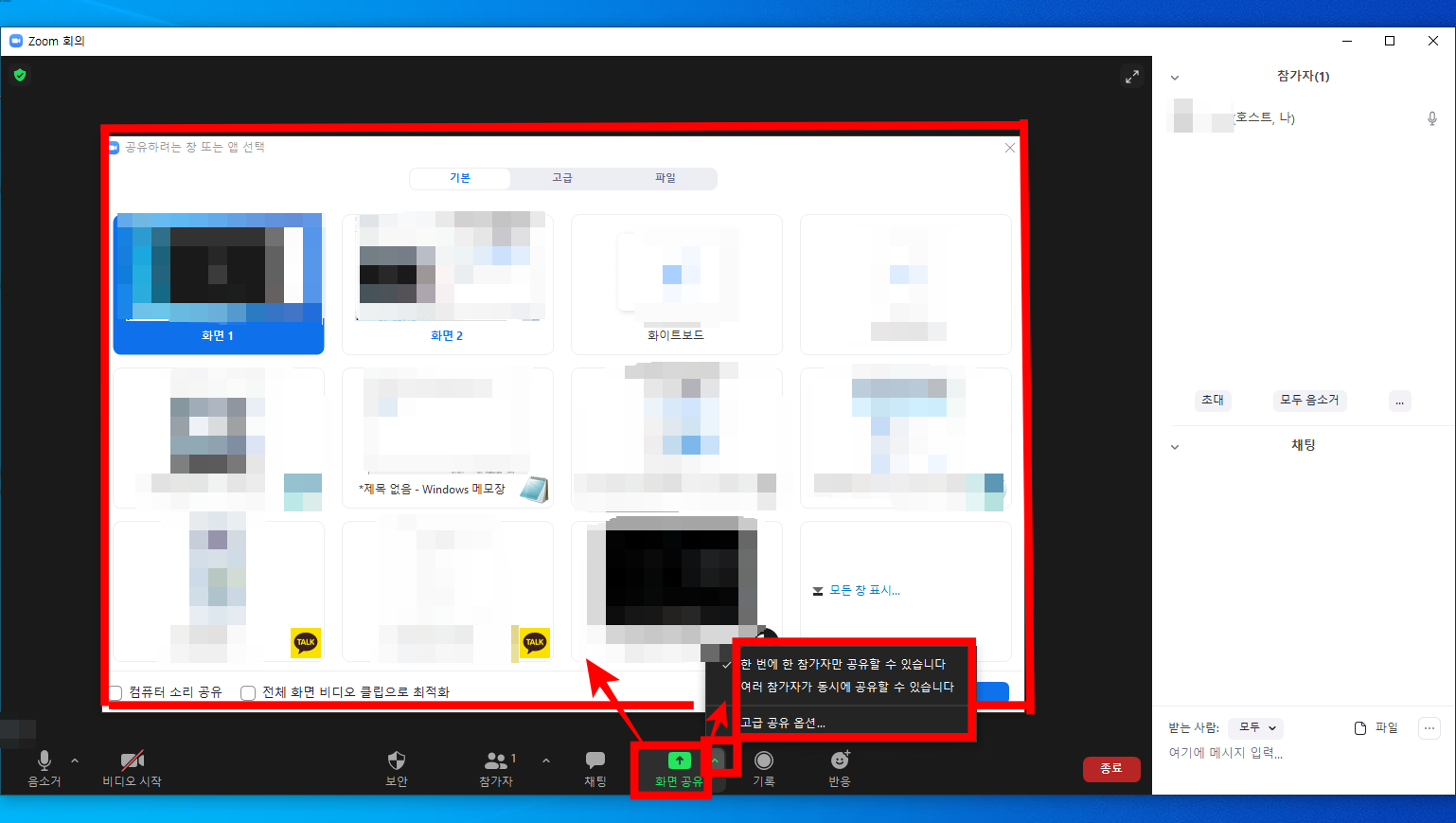1456x823 pixels.
Task: Collapse the 참가자 panel chevron
Action: tap(1175, 78)
